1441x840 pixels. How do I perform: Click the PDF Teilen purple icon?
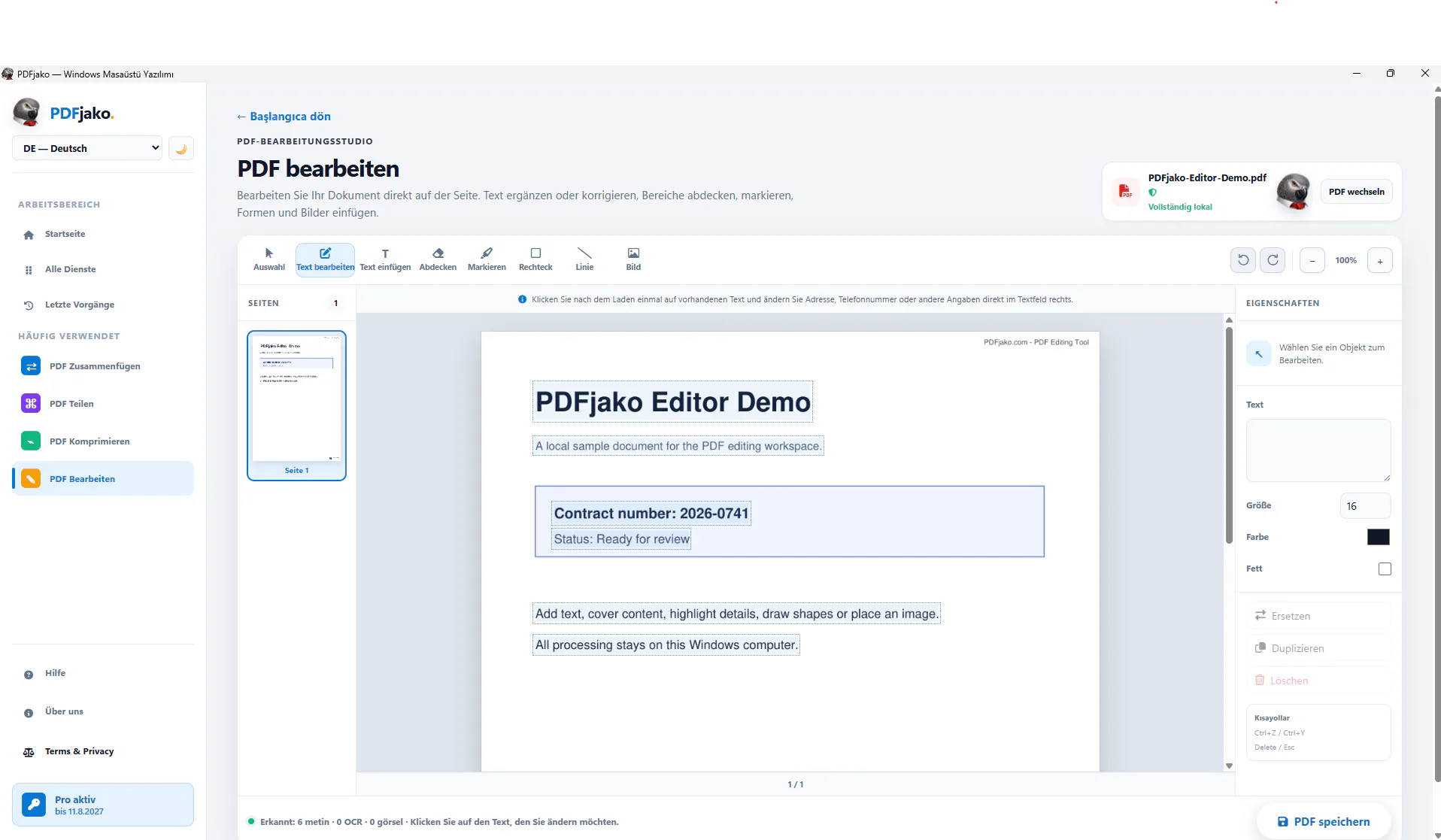pyautogui.click(x=31, y=404)
